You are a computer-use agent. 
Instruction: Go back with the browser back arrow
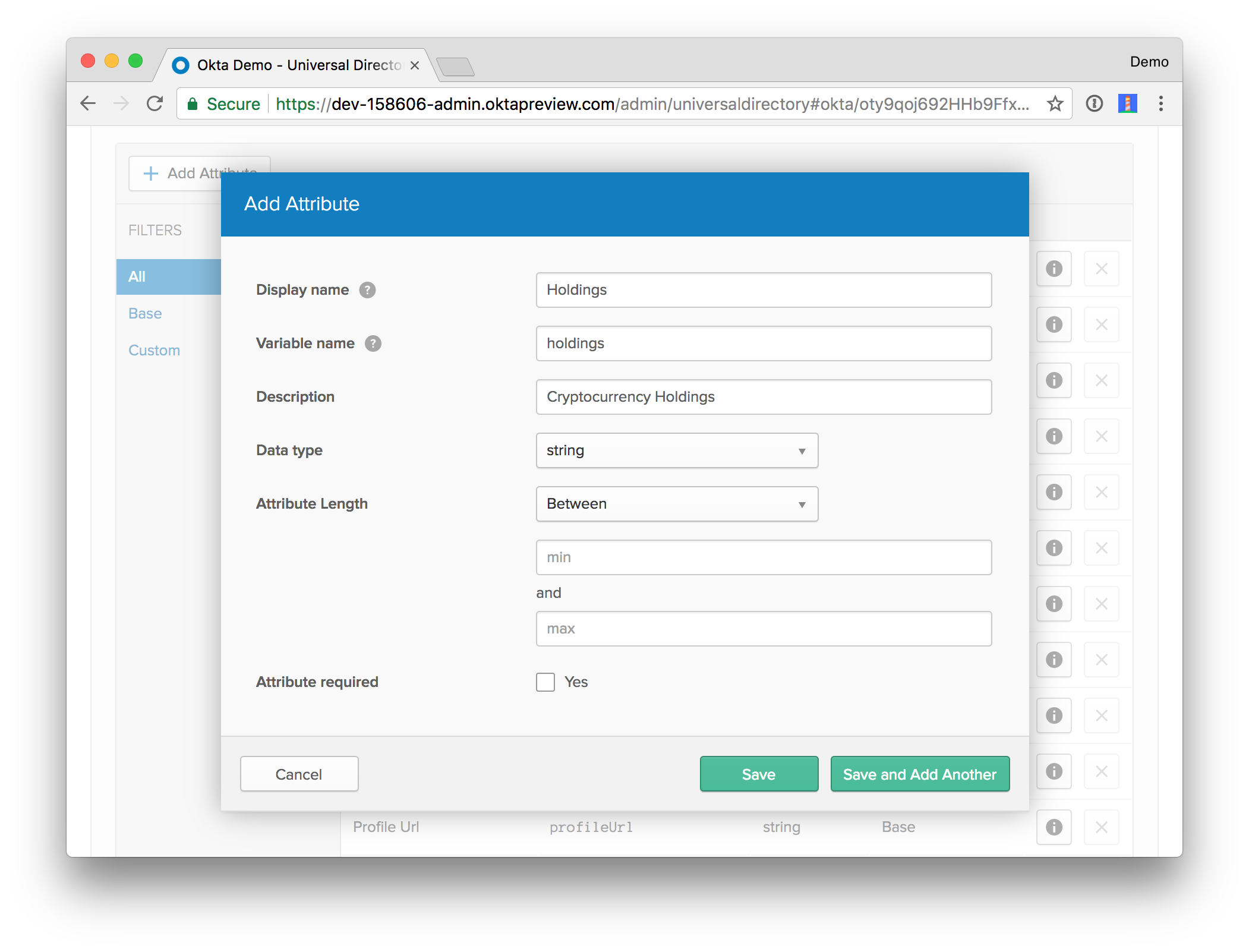[88, 104]
